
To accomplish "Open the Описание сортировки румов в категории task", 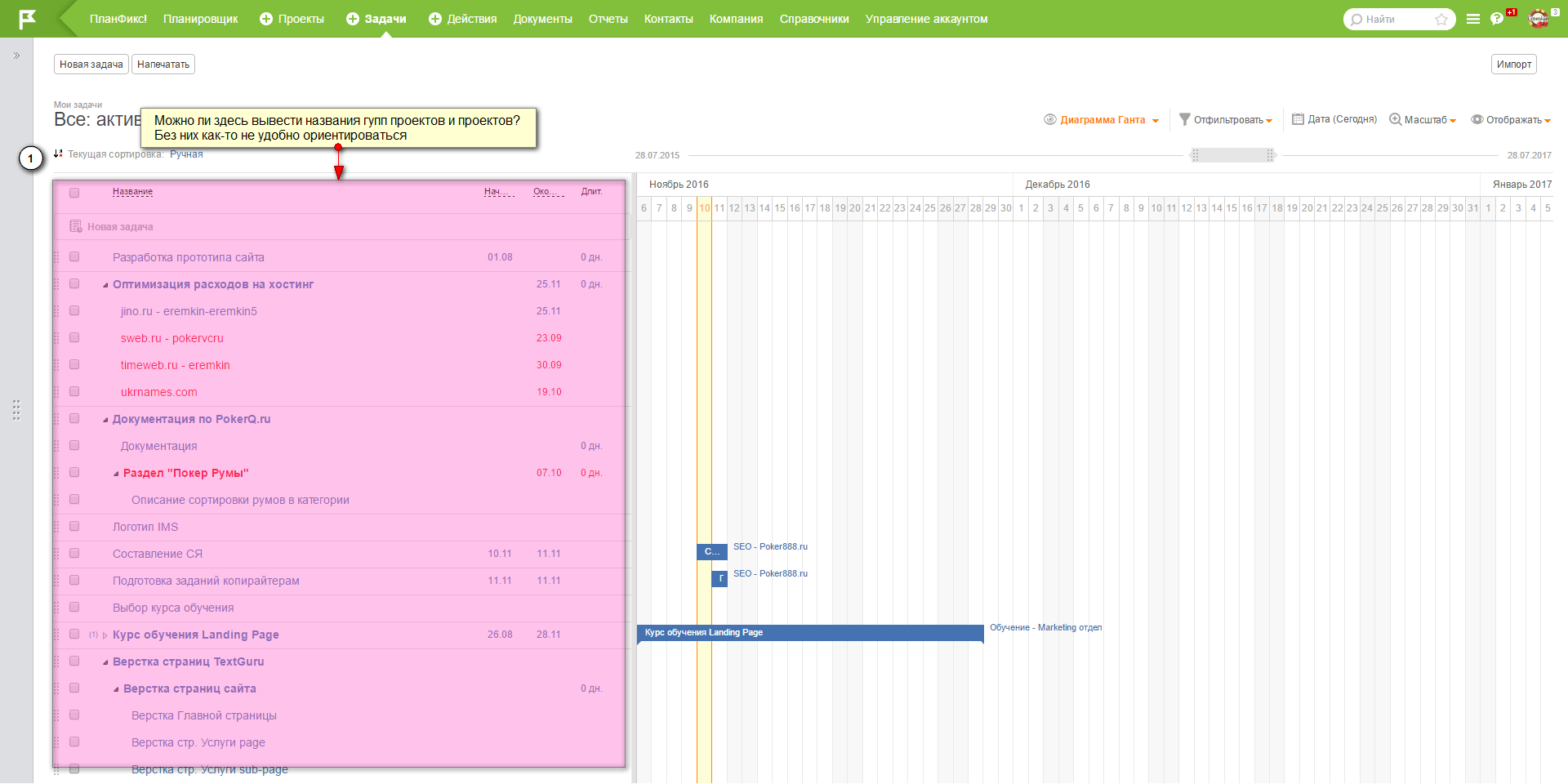I will 240,500.
